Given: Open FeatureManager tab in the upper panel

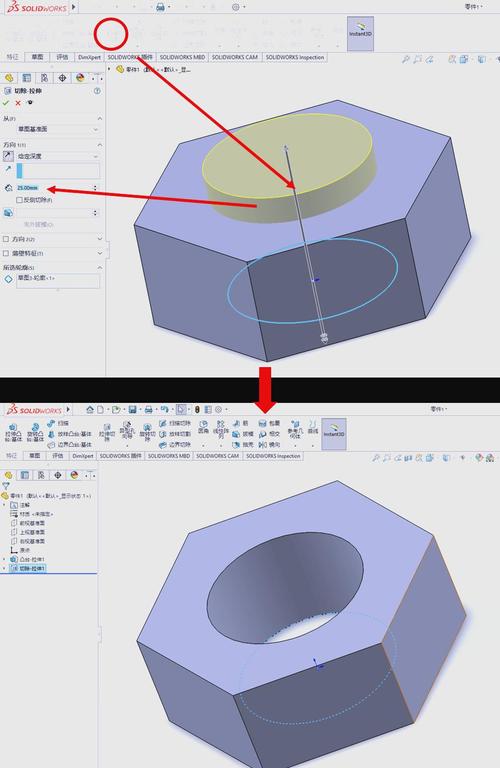Looking at the screenshot, I should click(9, 78).
